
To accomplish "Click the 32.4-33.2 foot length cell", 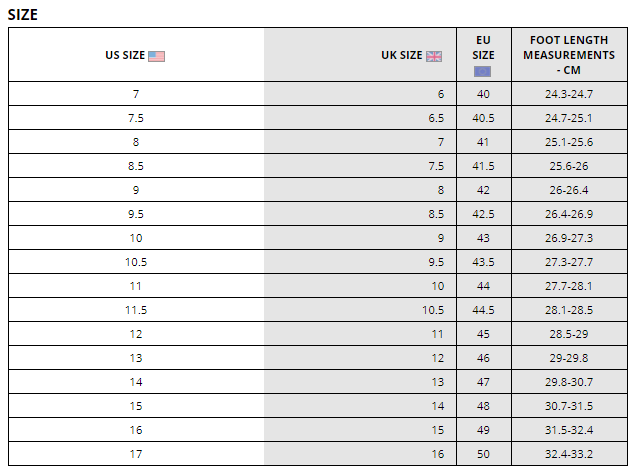I will [x=568, y=454].
